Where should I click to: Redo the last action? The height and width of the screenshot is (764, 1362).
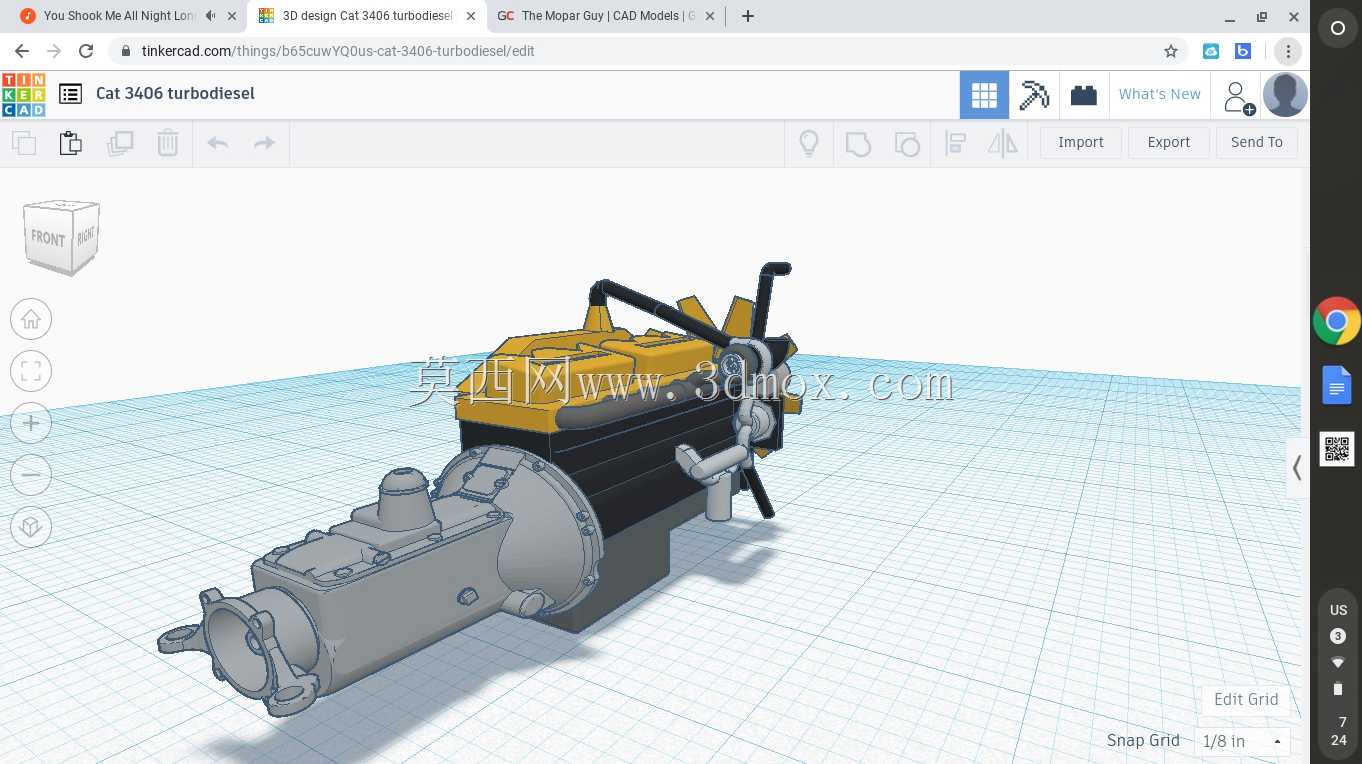(265, 143)
